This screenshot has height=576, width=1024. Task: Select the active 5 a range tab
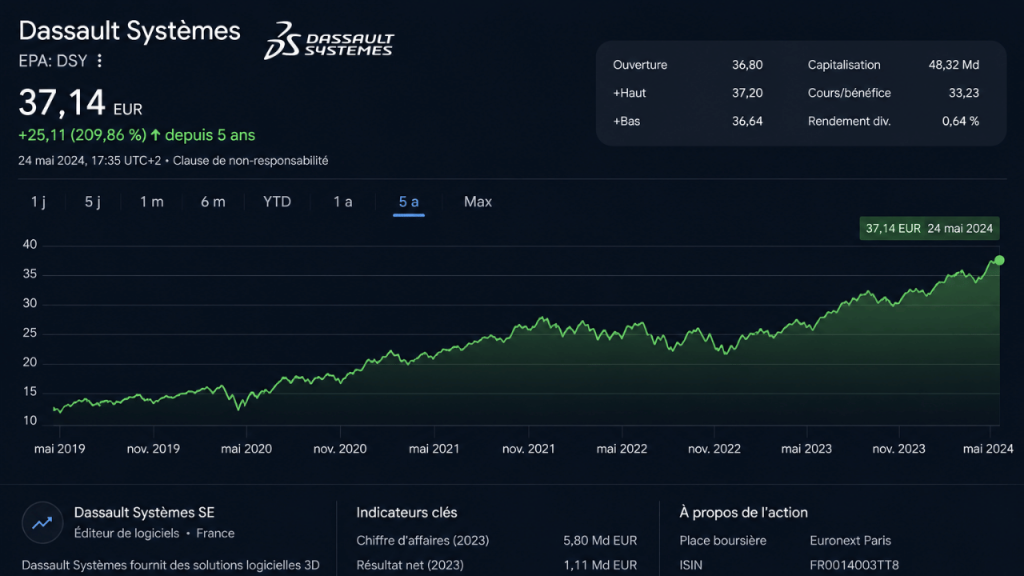pyautogui.click(x=409, y=202)
